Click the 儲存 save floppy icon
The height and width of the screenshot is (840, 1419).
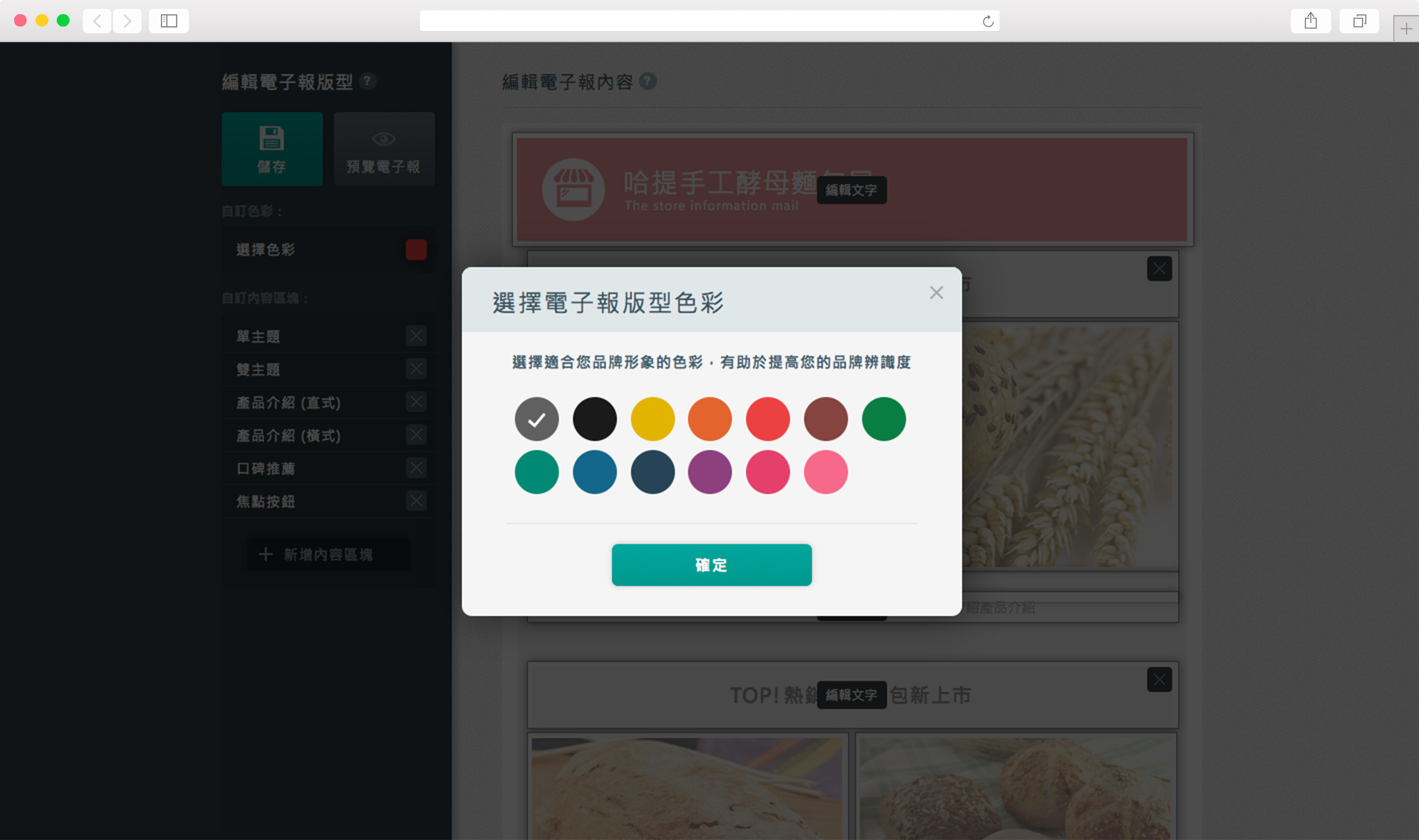(x=272, y=139)
